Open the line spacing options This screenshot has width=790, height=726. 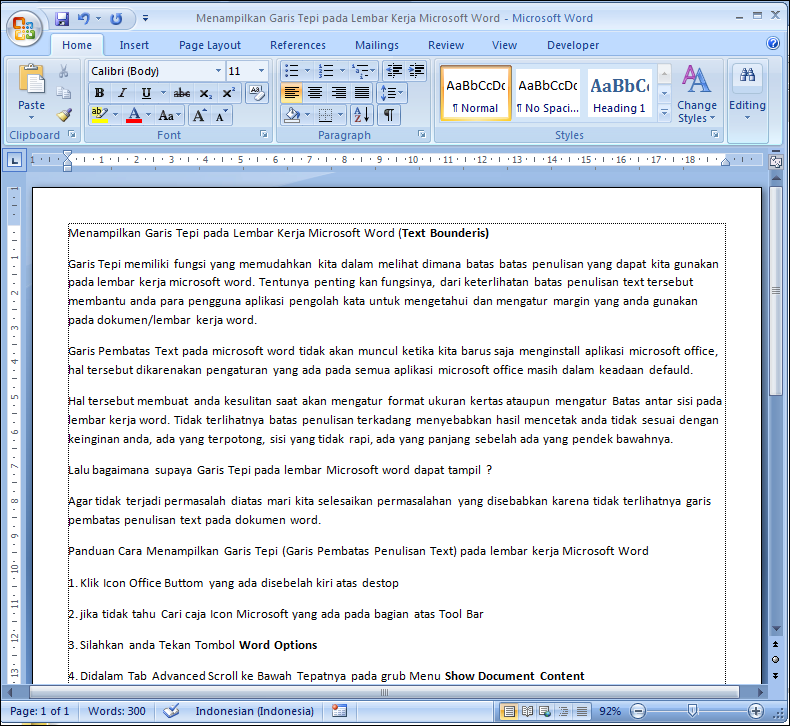click(392, 93)
